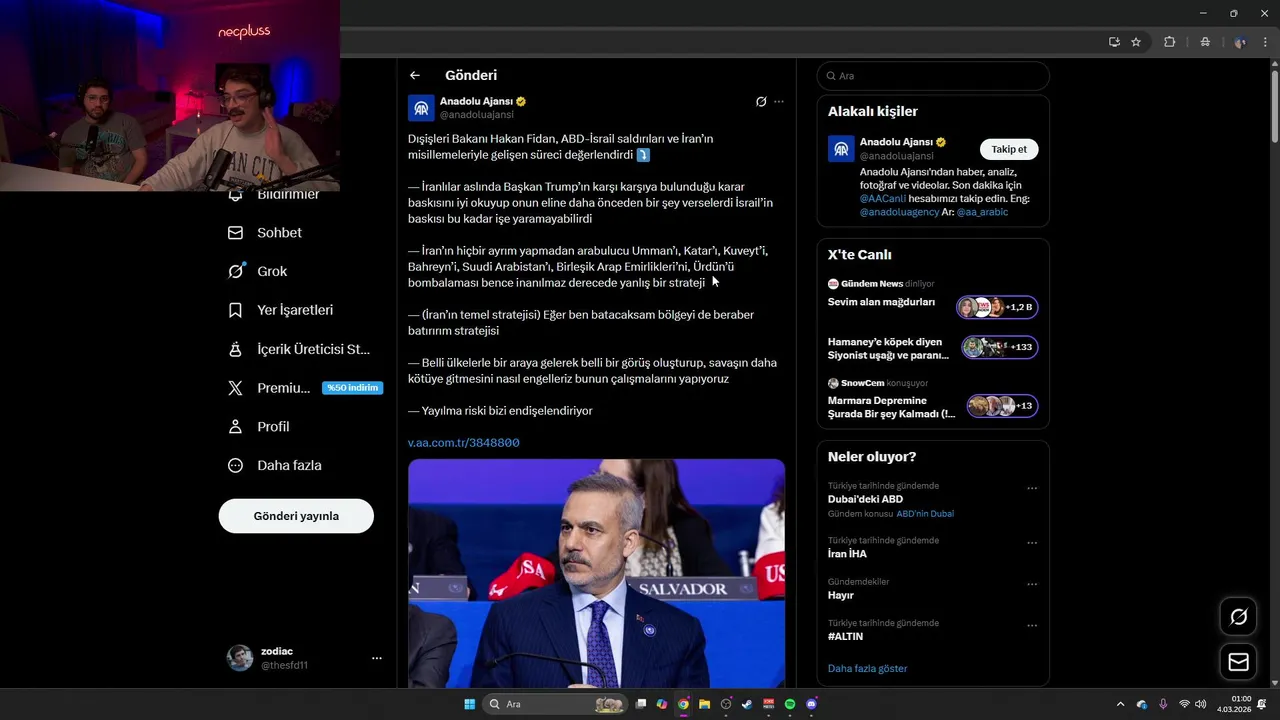Click listeners badge showing +133
This screenshot has width=1280, height=720.
999,347
